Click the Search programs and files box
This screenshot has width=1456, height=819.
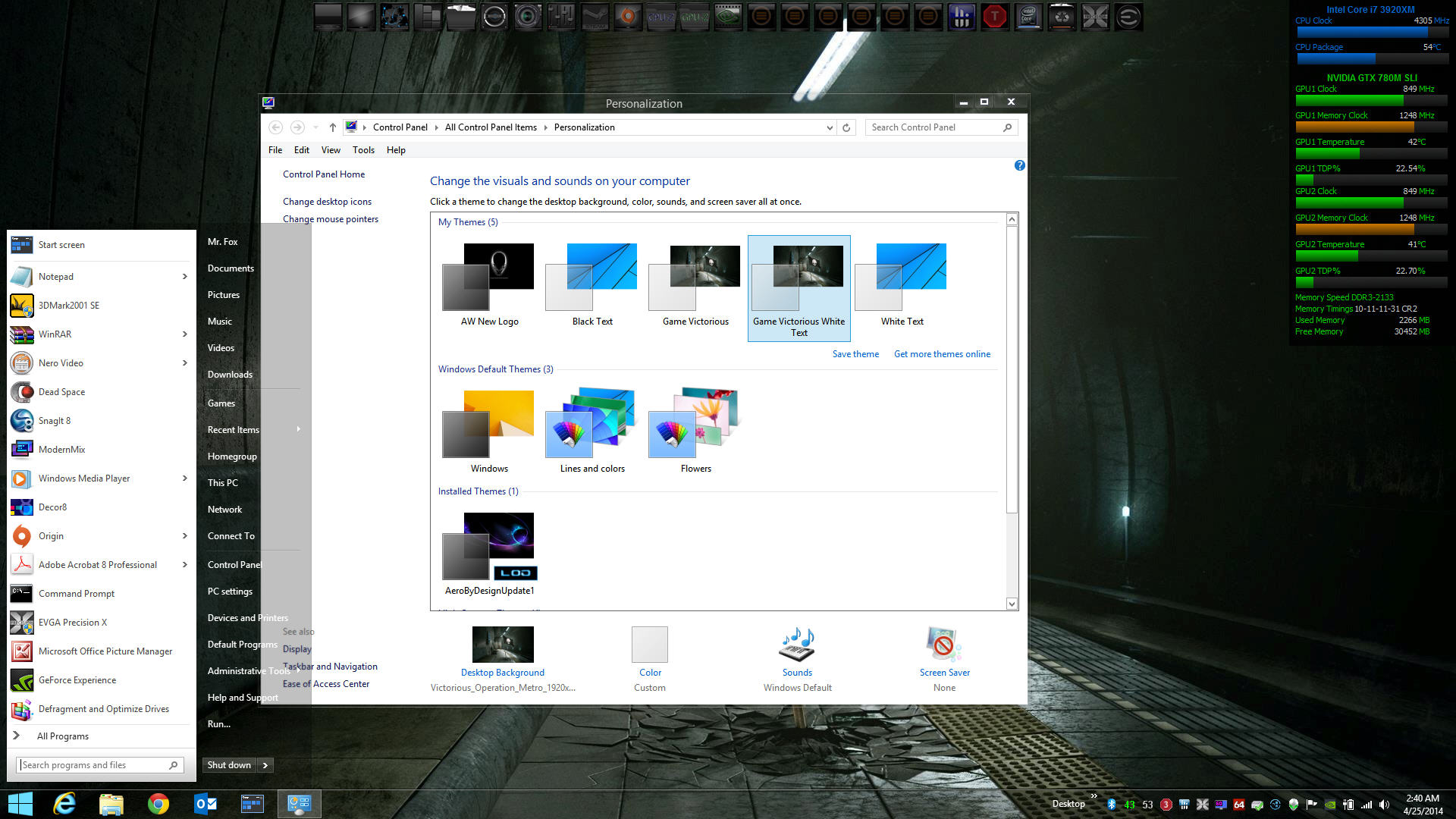tap(100, 765)
